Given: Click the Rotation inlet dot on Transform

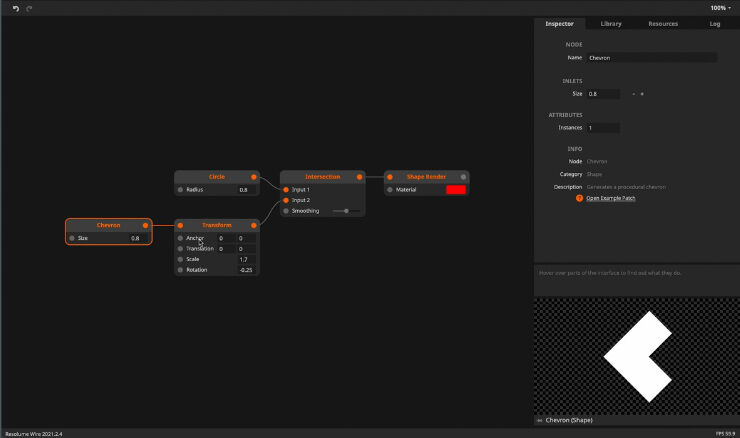Looking at the screenshot, I should click(181, 270).
